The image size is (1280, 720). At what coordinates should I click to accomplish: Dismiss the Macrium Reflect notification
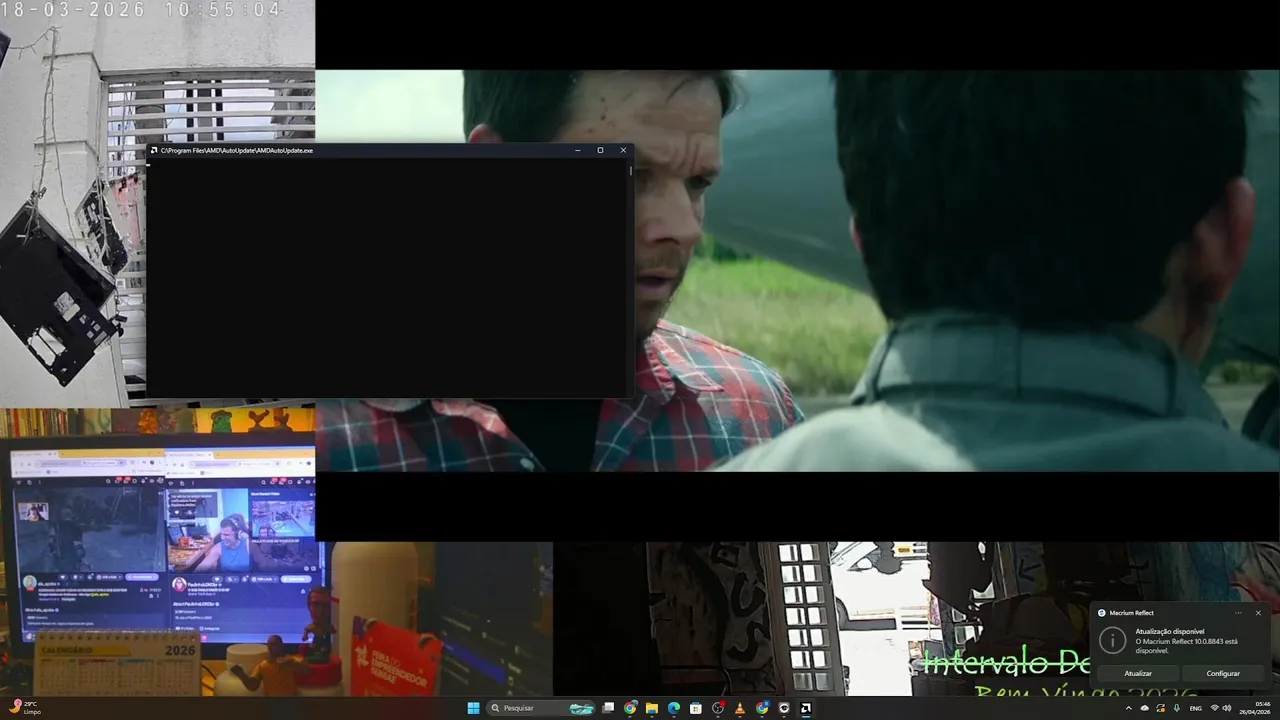pyautogui.click(x=1258, y=613)
